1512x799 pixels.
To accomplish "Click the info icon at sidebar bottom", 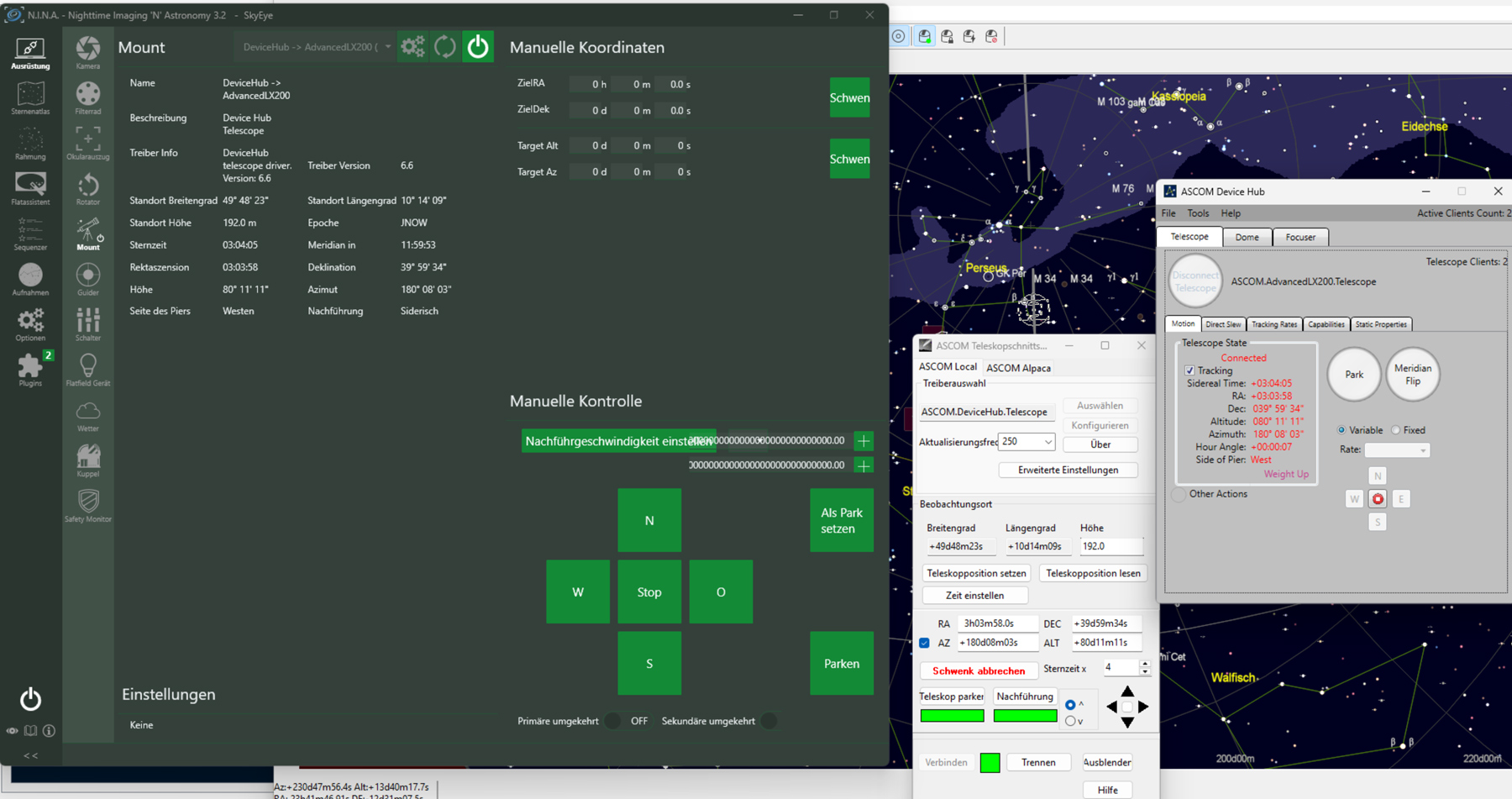I will [x=50, y=731].
